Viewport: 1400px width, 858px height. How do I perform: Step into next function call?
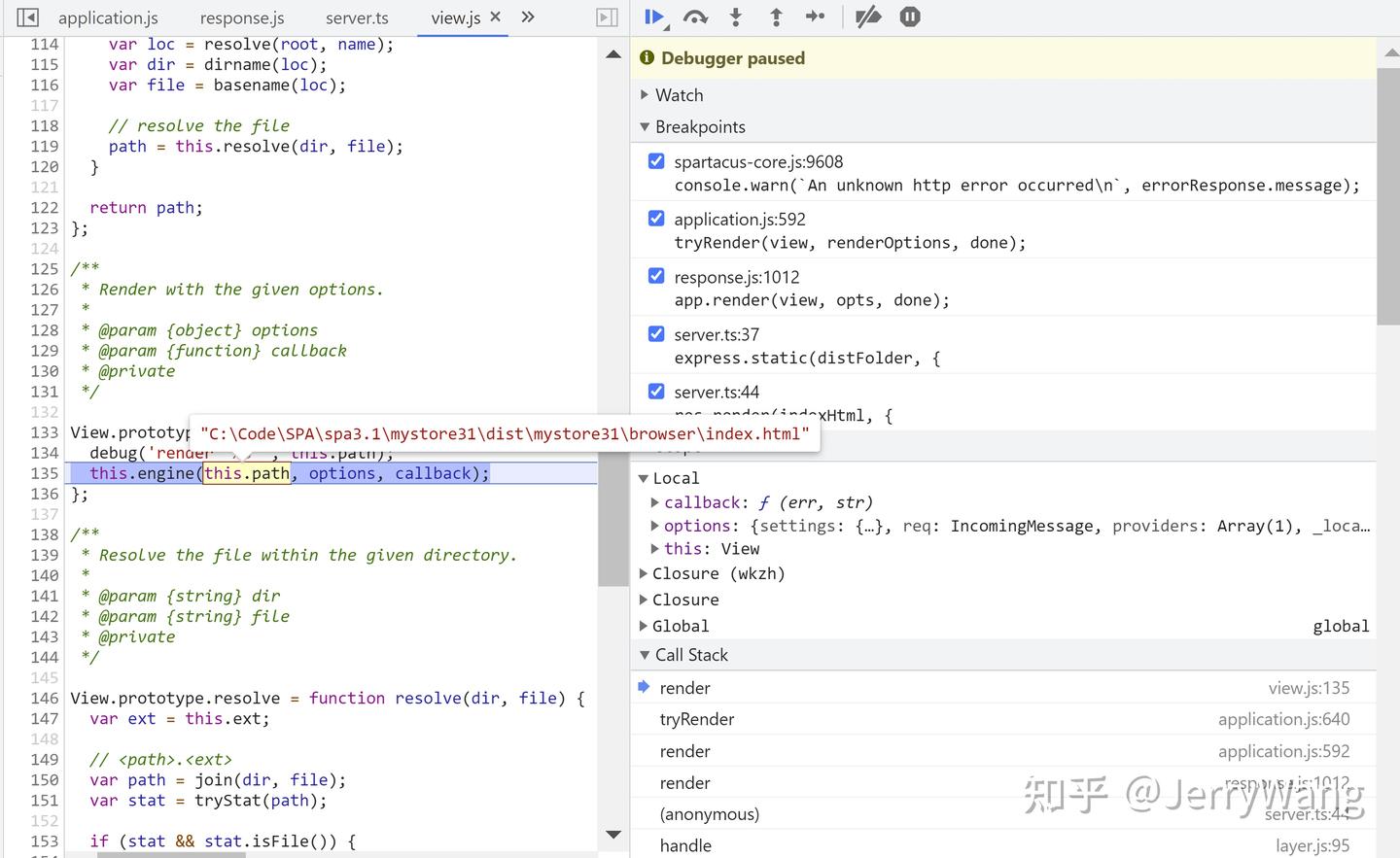point(736,17)
